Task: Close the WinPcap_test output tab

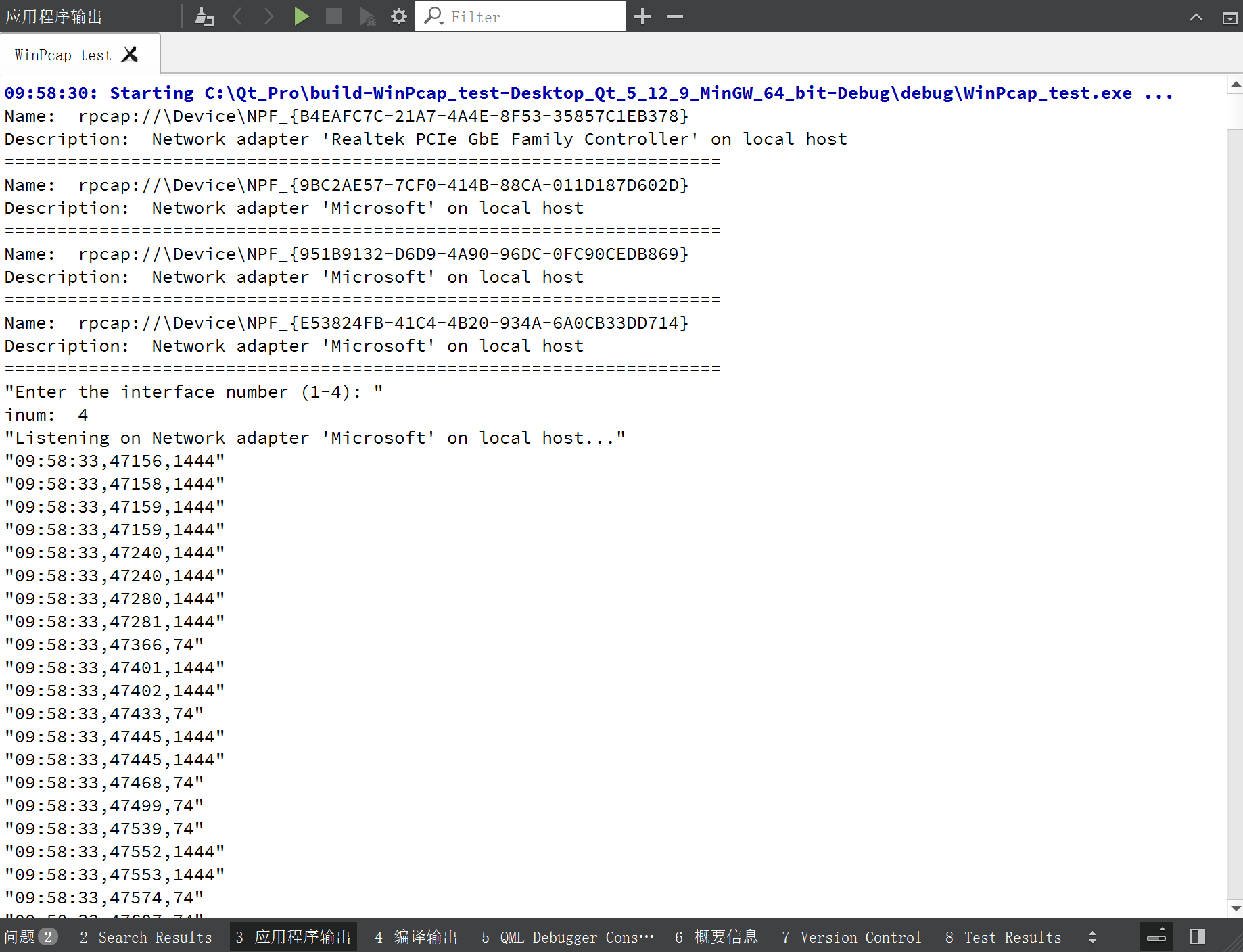Action: tap(130, 54)
